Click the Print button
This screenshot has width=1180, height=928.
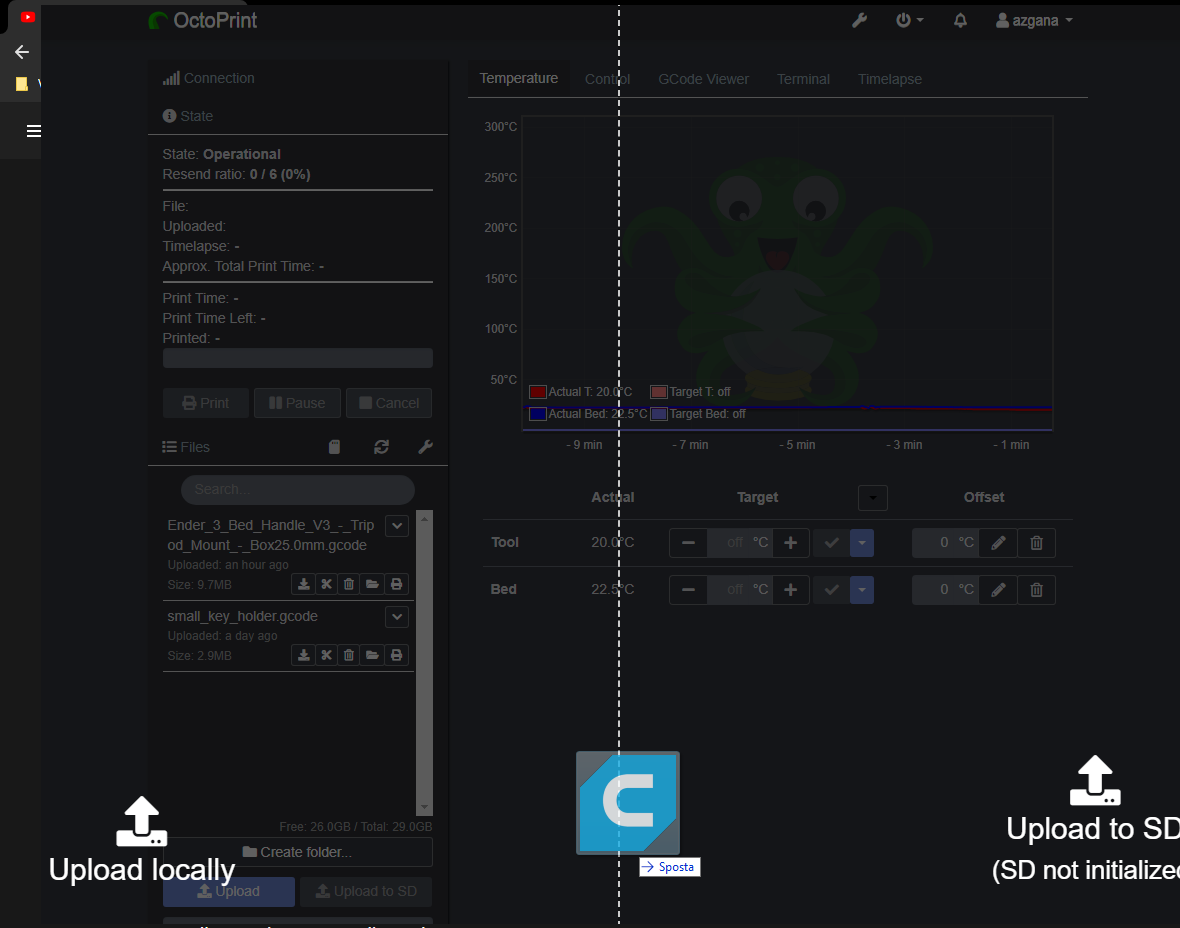(205, 403)
